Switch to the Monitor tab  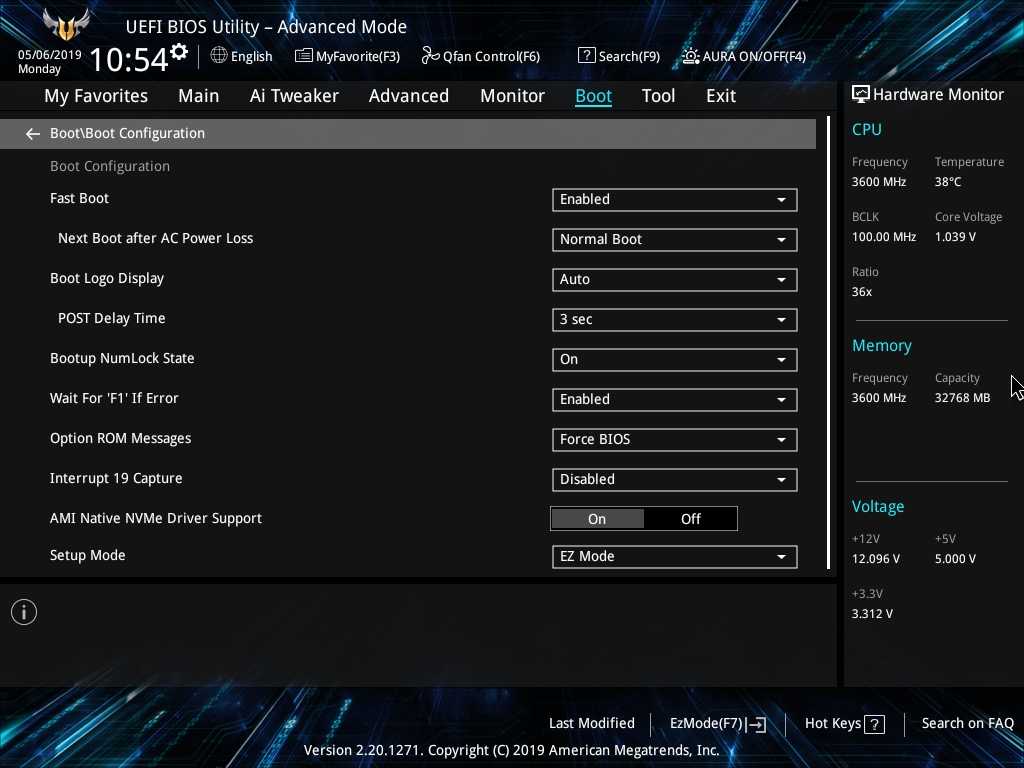tap(513, 96)
